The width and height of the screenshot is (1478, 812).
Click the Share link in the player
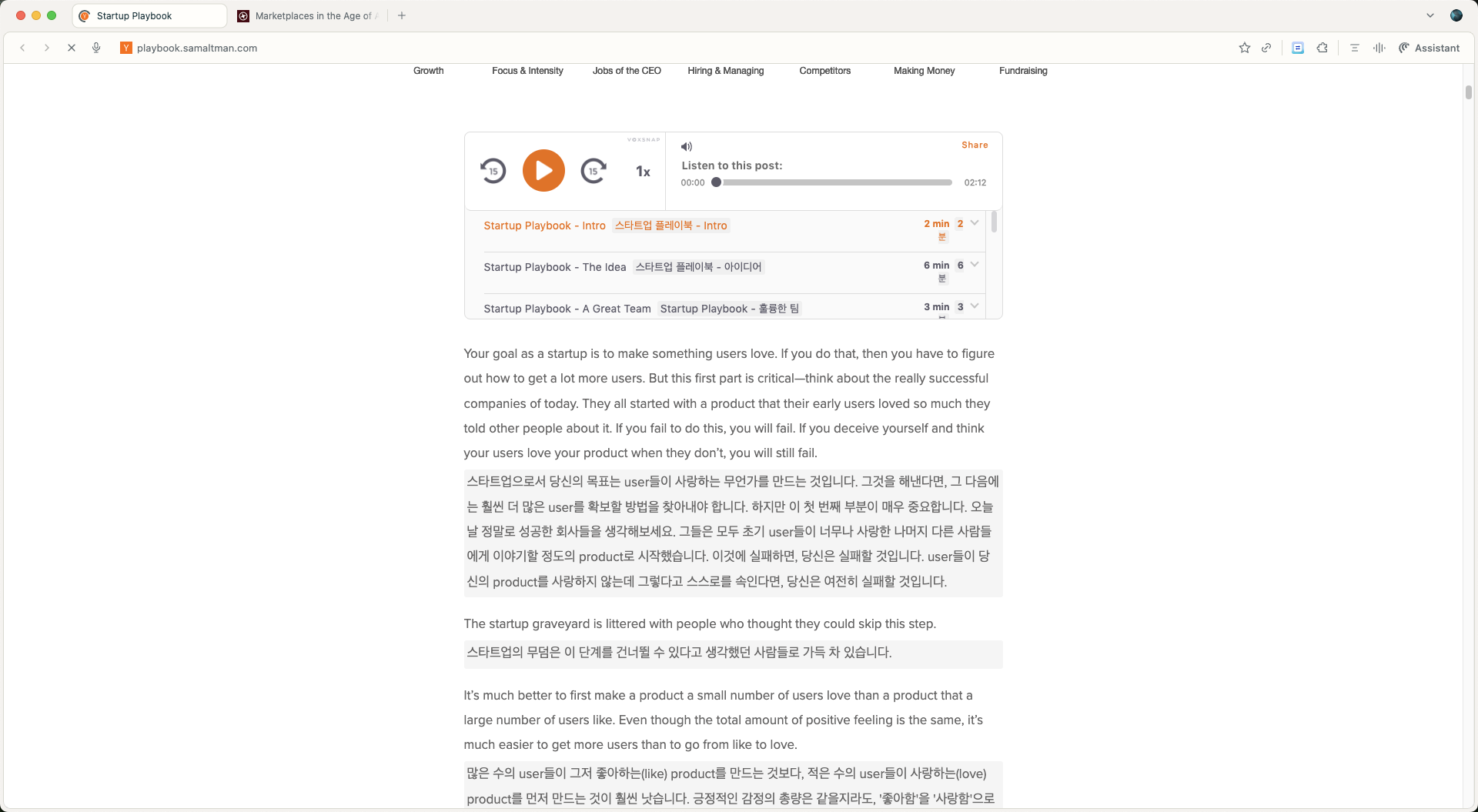tap(974, 145)
